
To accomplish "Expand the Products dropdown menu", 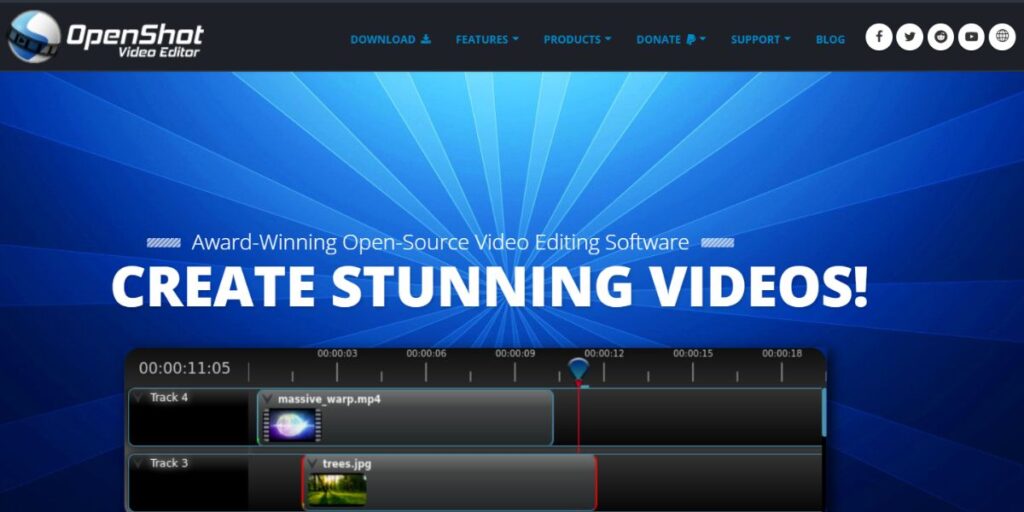I will pyautogui.click(x=577, y=39).
